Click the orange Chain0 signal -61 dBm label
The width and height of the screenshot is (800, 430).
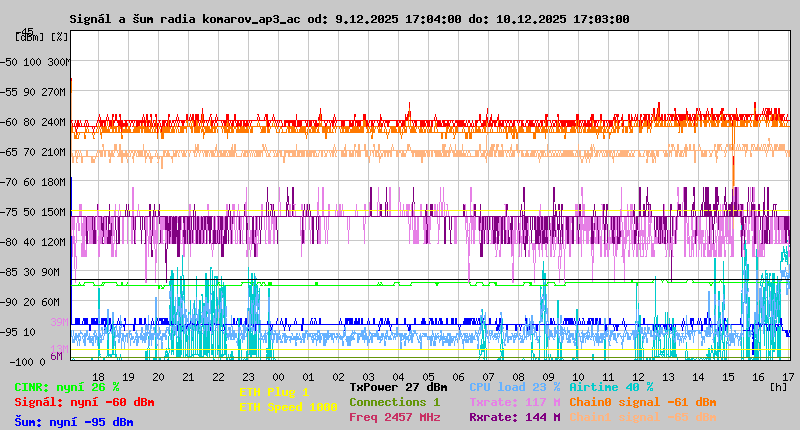point(643,402)
